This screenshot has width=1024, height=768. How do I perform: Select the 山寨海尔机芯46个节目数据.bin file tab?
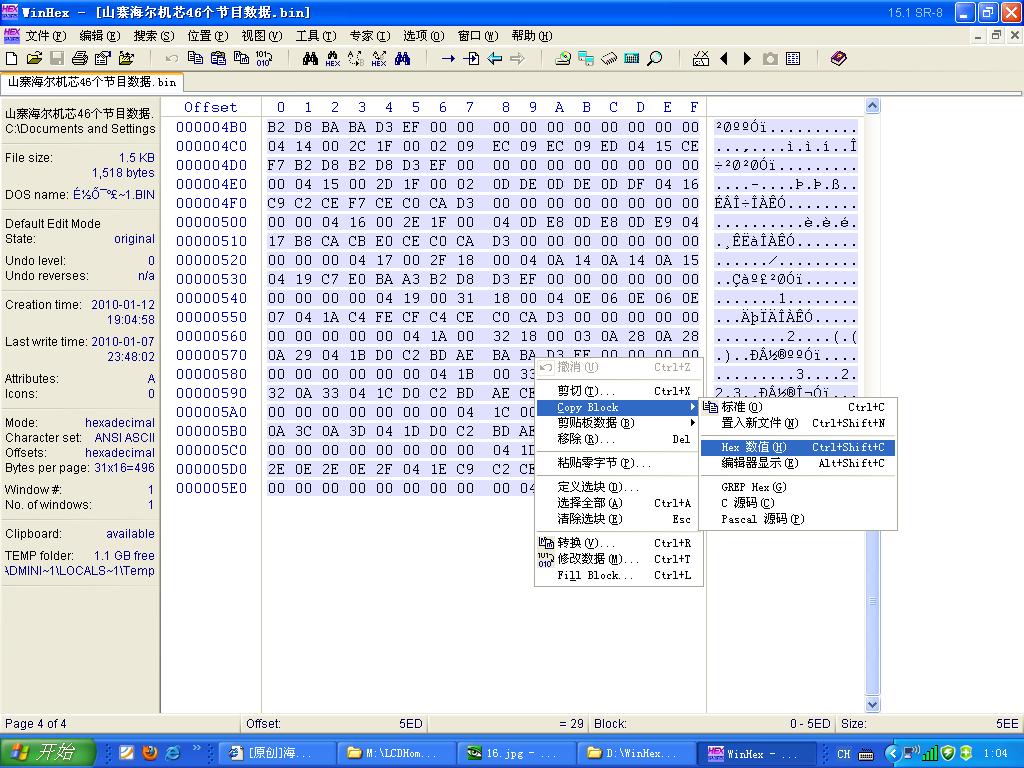click(x=92, y=82)
